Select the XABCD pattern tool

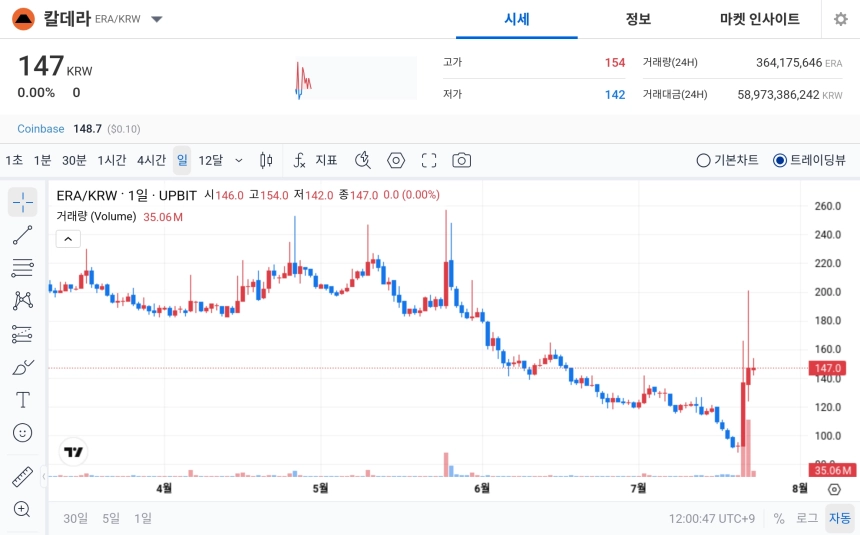pos(22,301)
